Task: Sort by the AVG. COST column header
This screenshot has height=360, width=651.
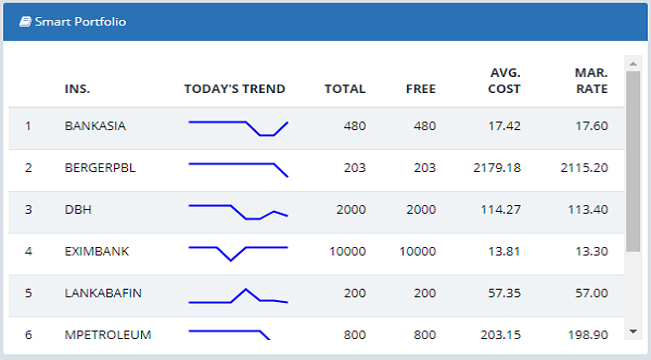Action: (x=504, y=81)
